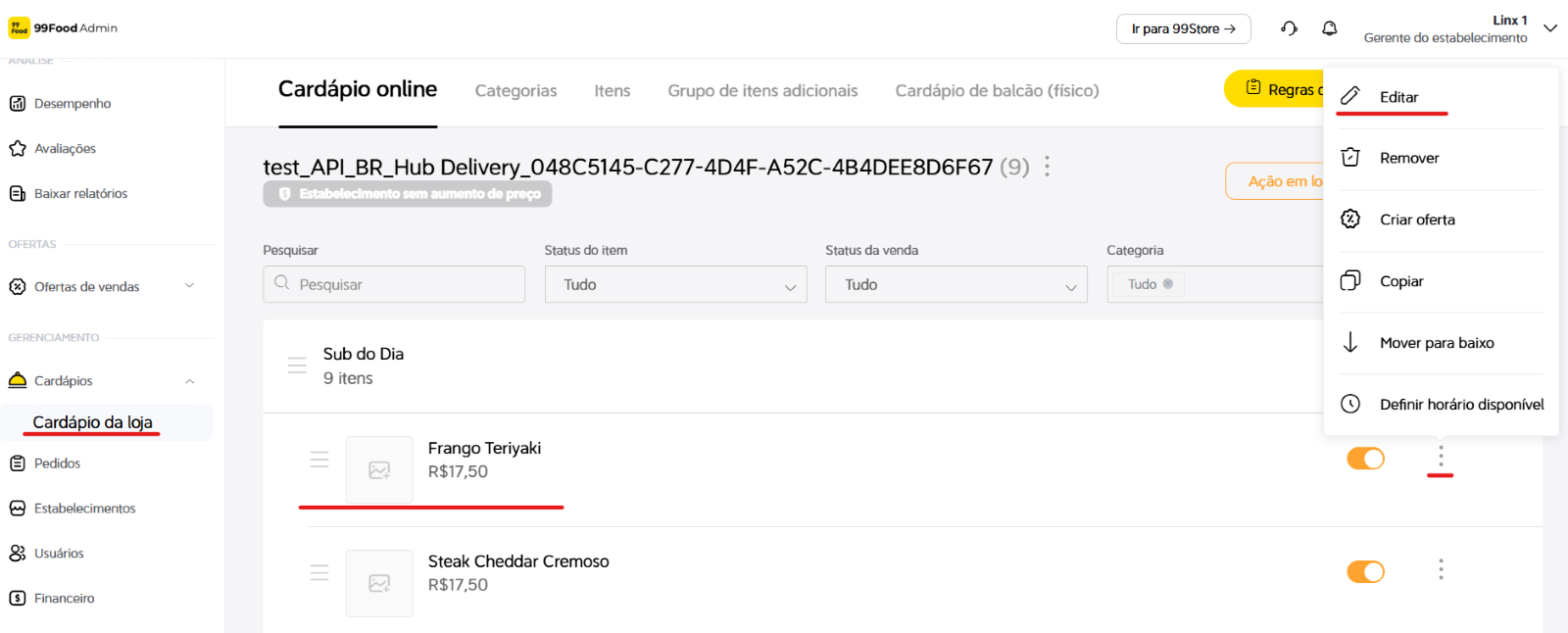The height and width of the screenshot is (633, 1568).
Task: Click the Frango Teriyaki drag handle
Action: 319,459
